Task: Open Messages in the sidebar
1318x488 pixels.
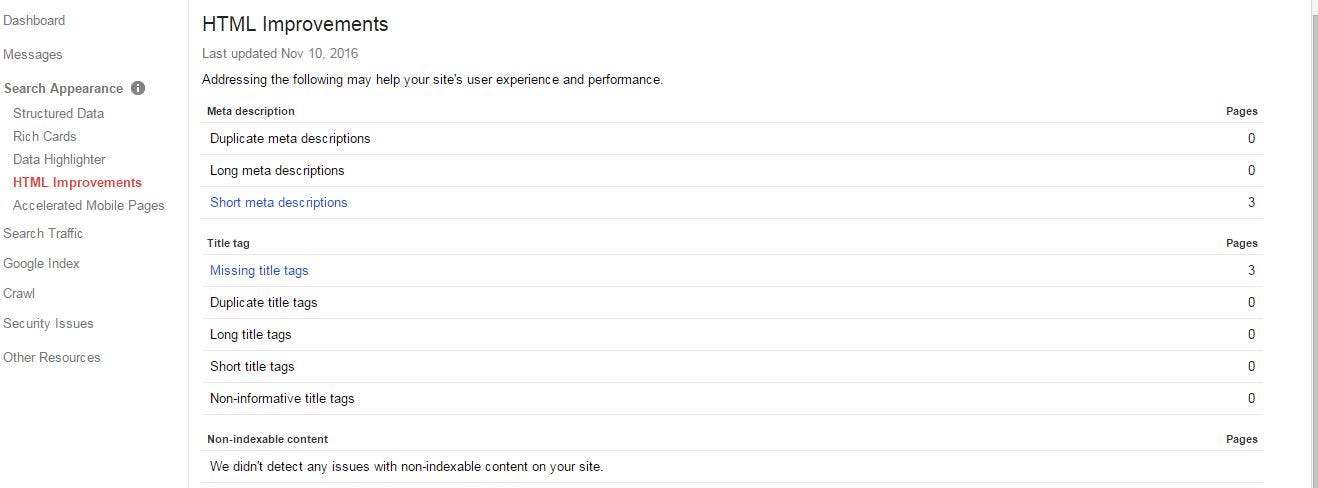Action: coord(33,54)
